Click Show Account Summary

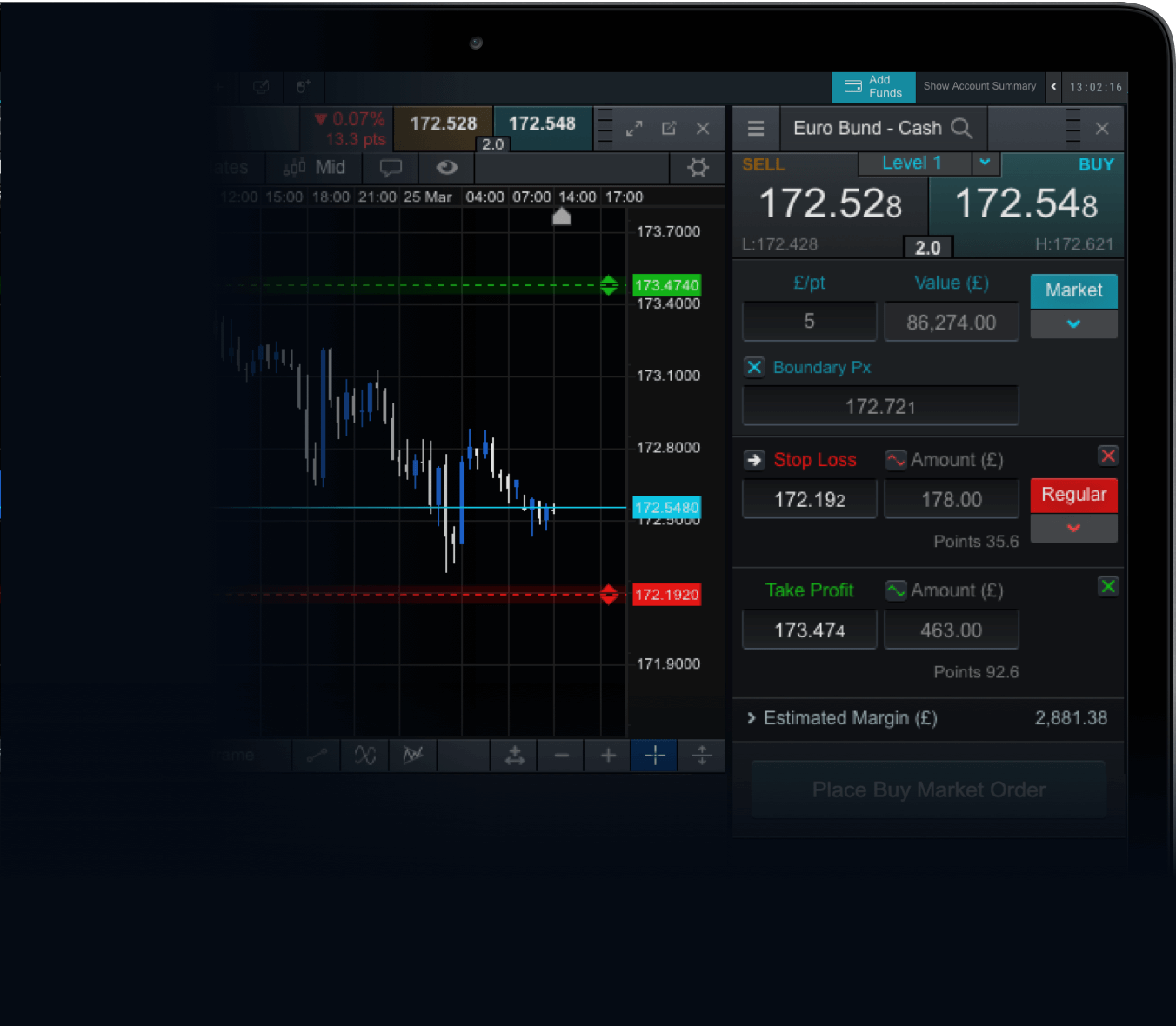click(x=979, y=86)
